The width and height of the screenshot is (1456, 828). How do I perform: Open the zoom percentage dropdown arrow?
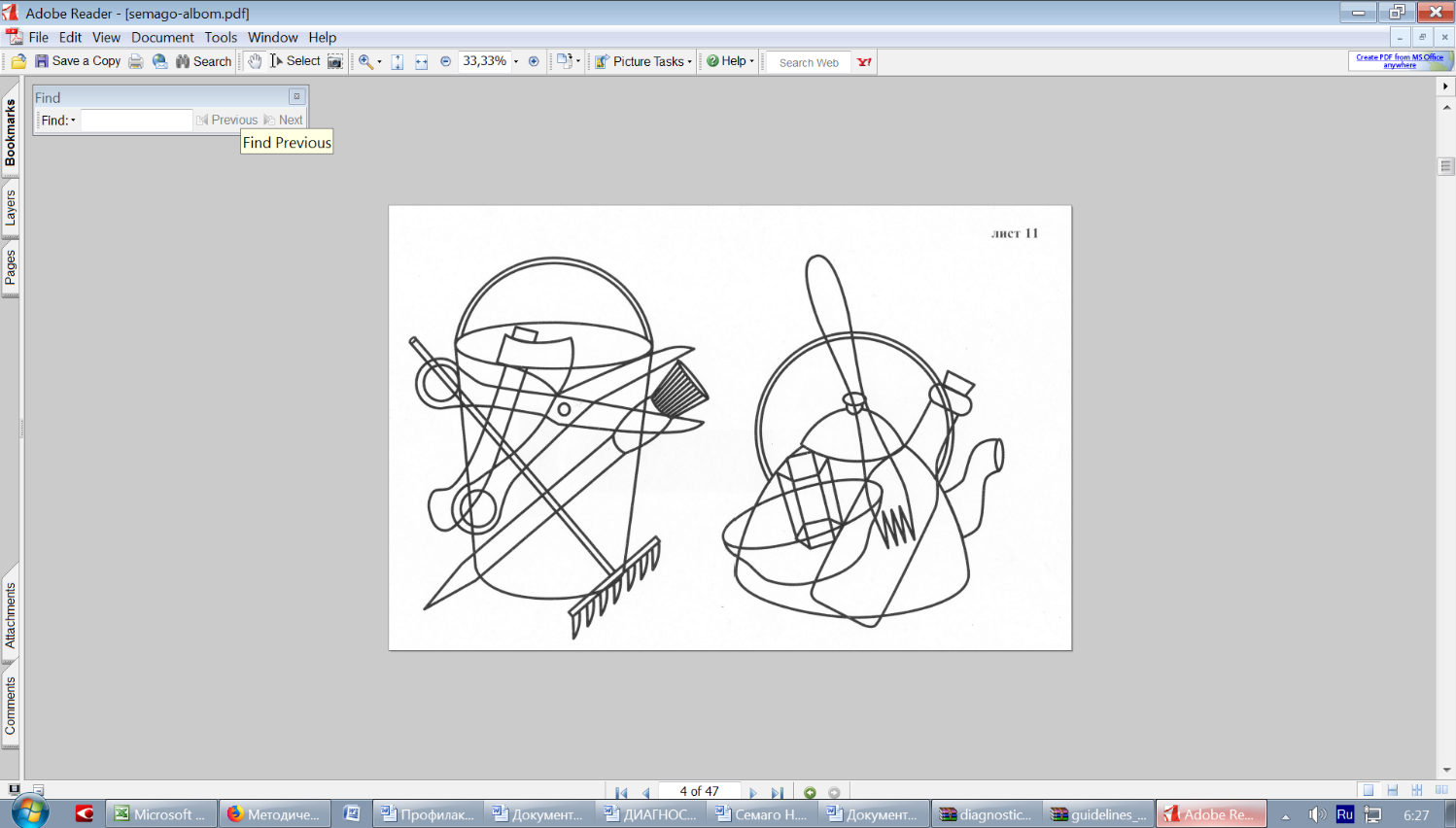(516, 61)
